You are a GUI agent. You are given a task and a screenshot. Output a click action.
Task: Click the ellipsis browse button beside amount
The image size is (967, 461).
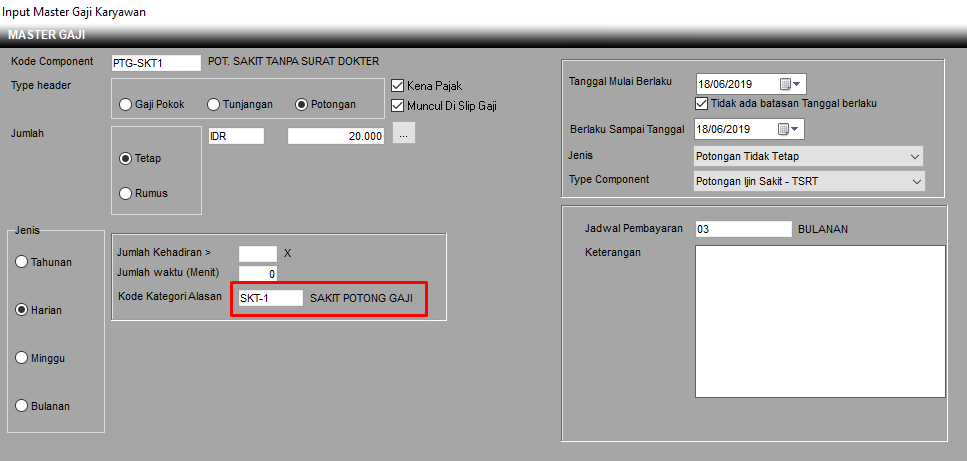click(403, 135)
